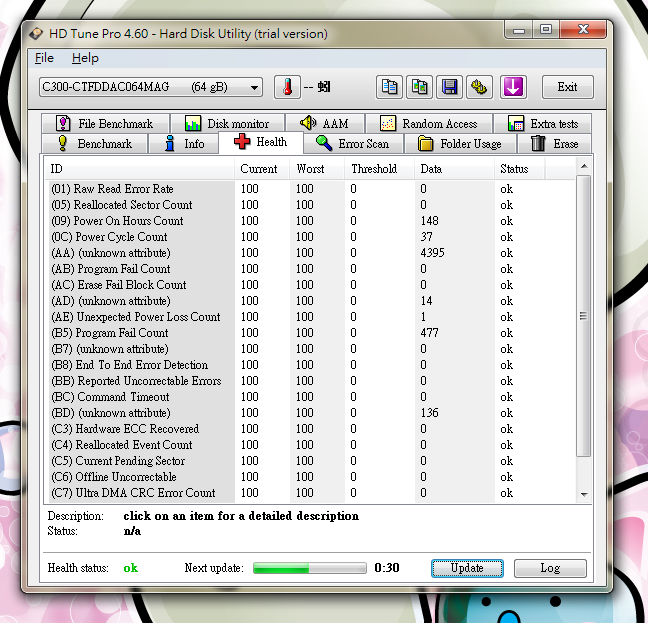This screenshot has height=623, width=648.
Task: Click the data value 477
Action: [x=429, y=333]
